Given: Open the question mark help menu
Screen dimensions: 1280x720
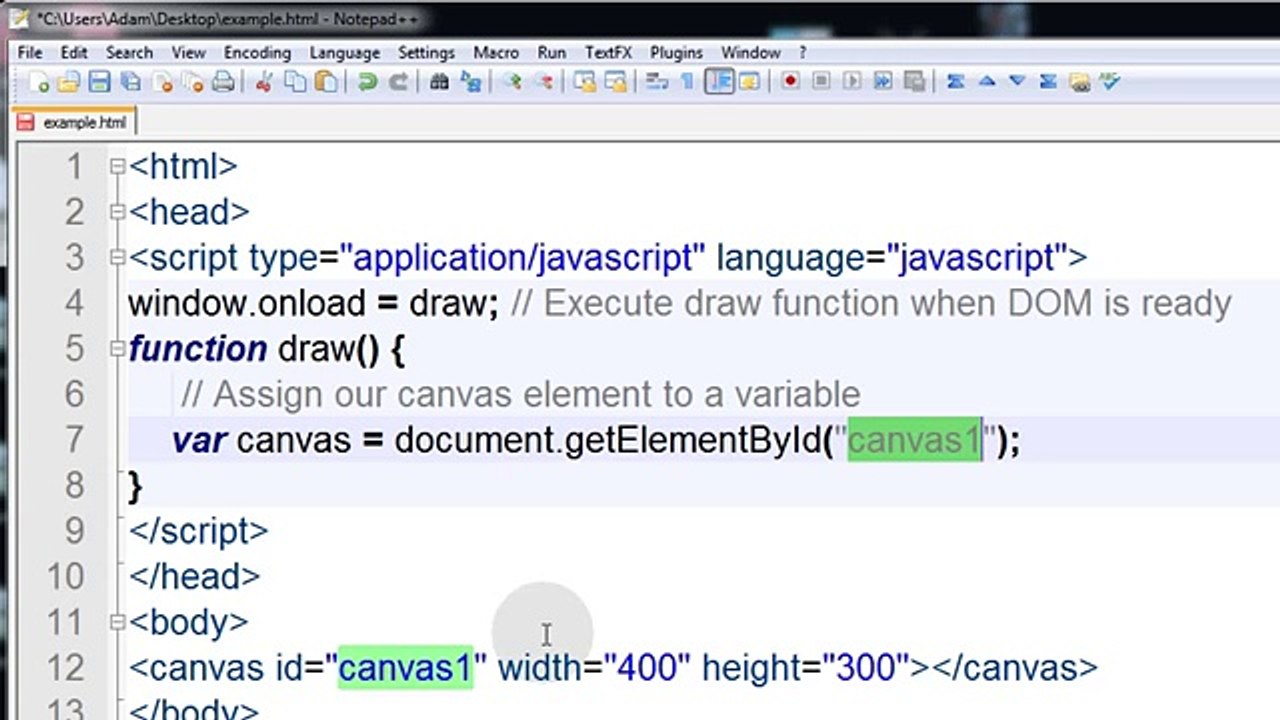Looking at the screenshot, I should (802, 52).
